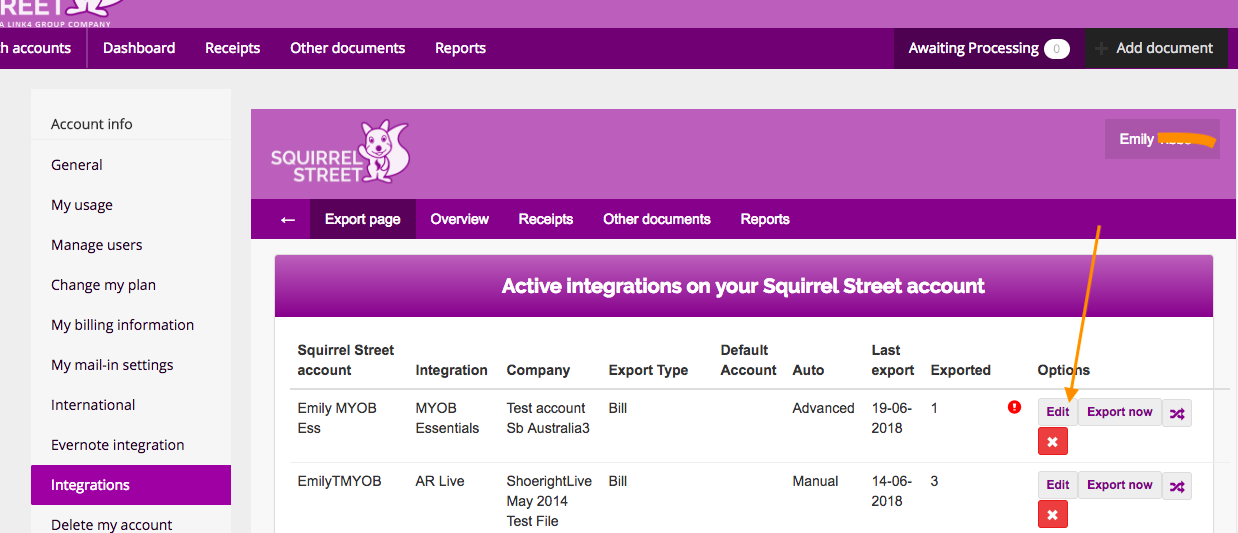The height and width of the screenshot is (533, 1238).
Task: Click the 19-06-2018 last export date
Action: coord(891,418)
